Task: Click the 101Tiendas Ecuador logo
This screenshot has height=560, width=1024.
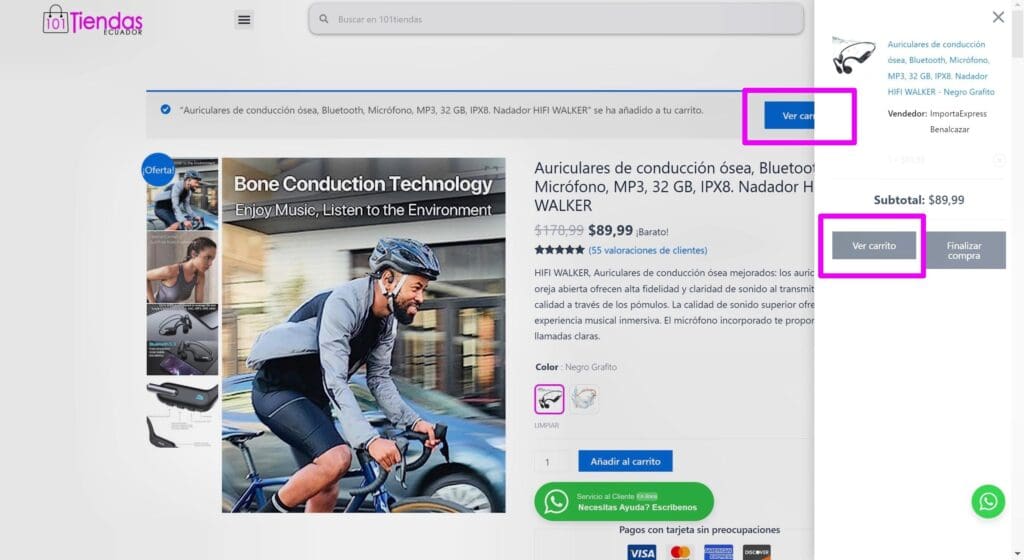Action: 92,20
